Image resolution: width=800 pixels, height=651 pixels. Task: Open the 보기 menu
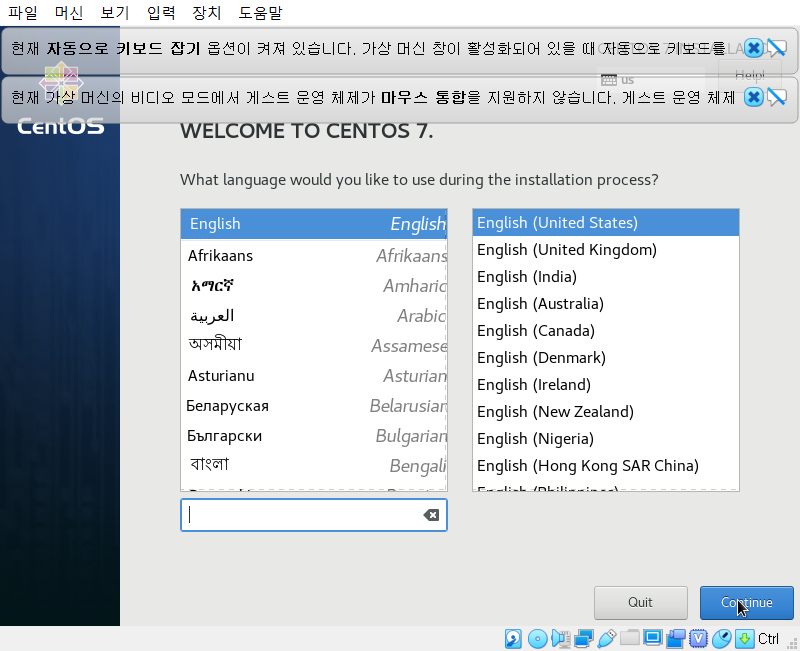click(x=114, y=12)
